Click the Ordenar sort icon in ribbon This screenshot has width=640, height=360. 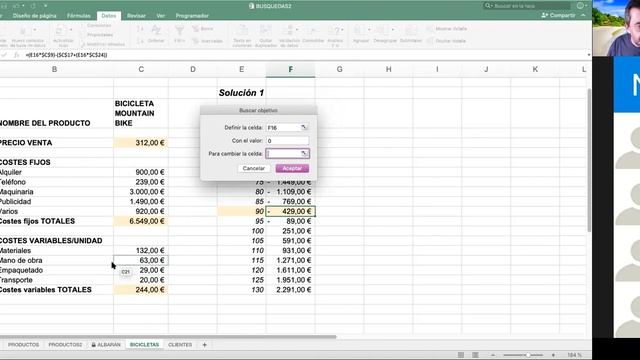pos(156,30)
